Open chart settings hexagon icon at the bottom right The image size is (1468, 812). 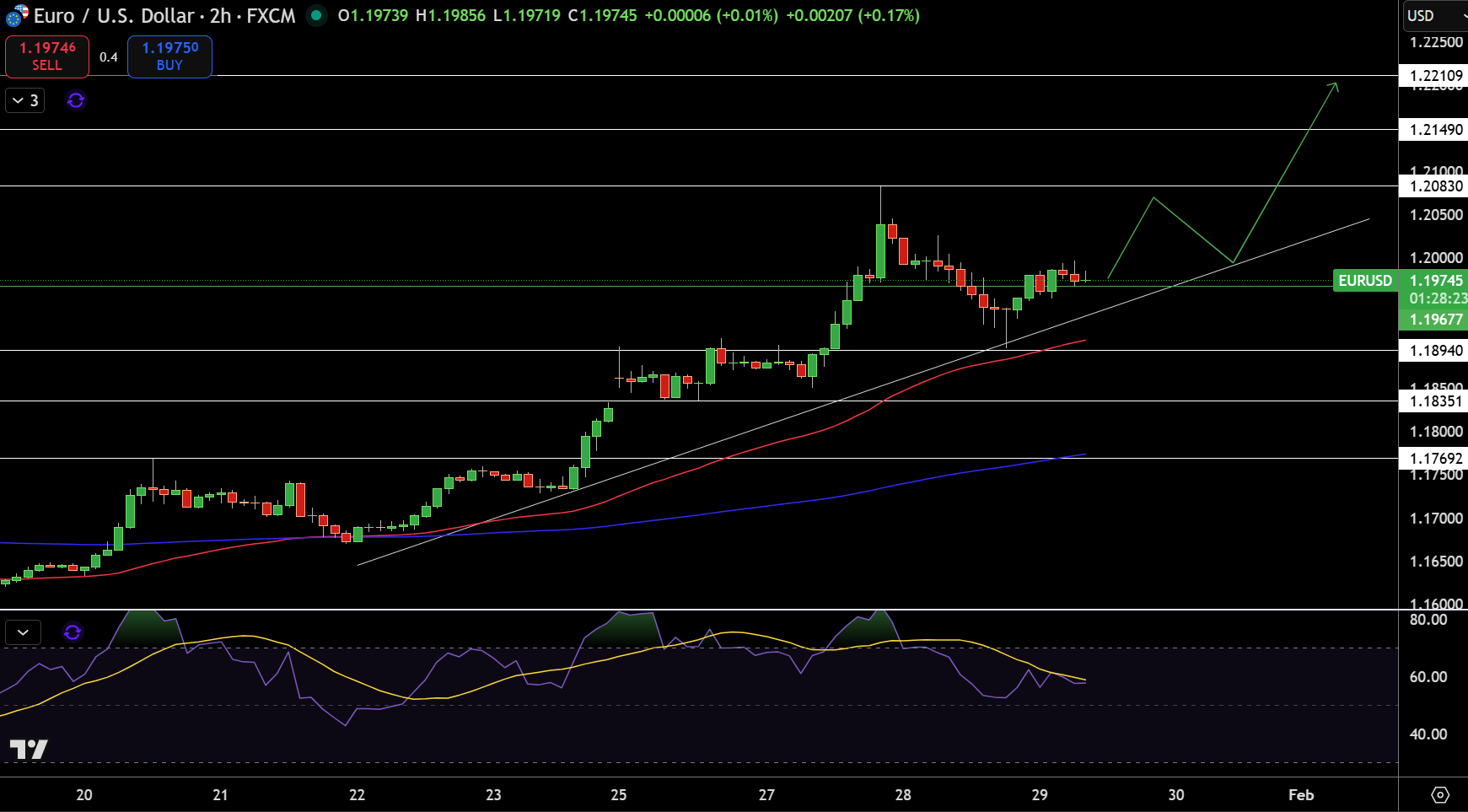click(1440, 794)
